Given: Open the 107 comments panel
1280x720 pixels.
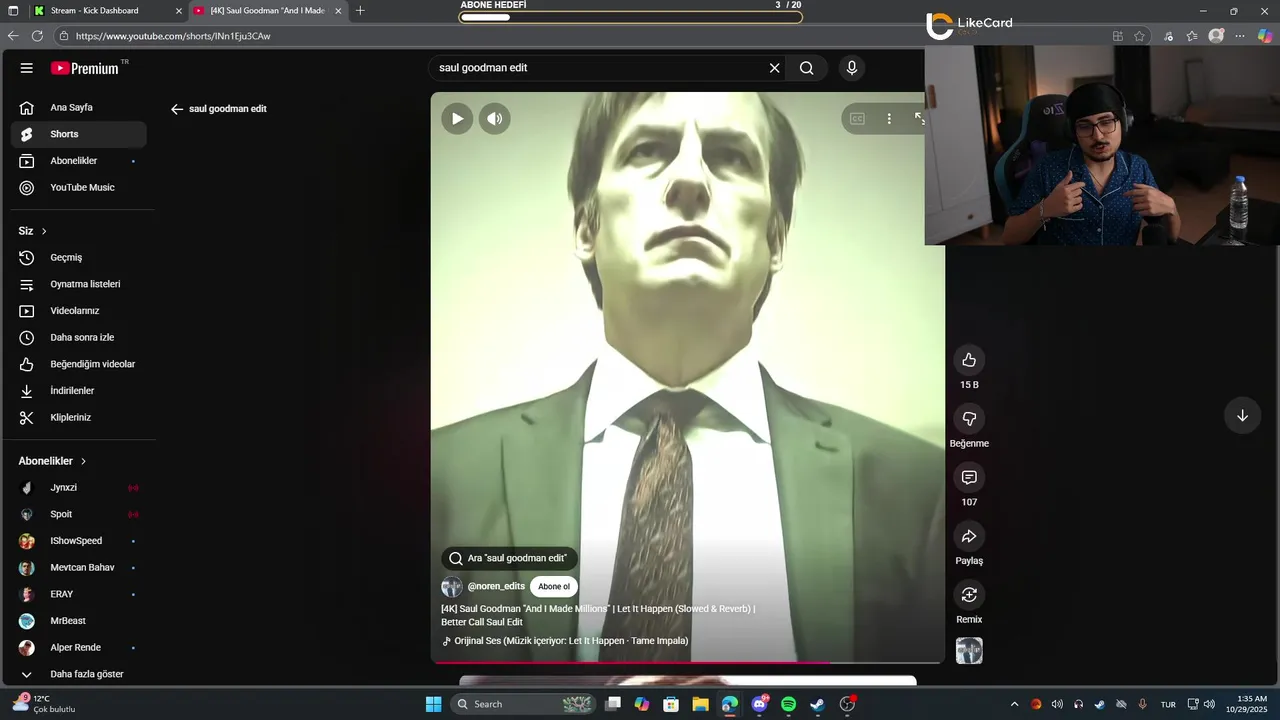Looking at the screenshot, I should (969, 478).
